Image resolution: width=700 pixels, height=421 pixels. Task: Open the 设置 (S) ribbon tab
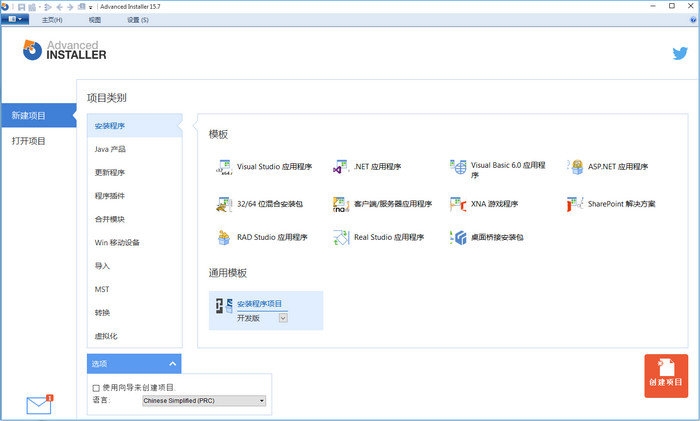coord(138,20)
